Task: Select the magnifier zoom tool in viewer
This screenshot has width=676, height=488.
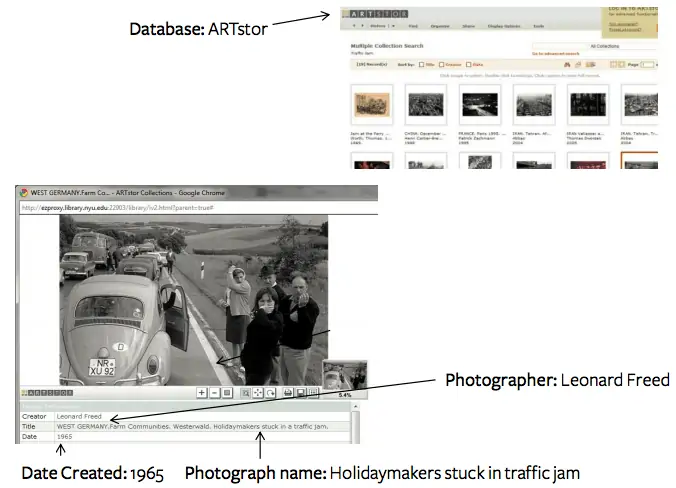Action: (245, 393)
